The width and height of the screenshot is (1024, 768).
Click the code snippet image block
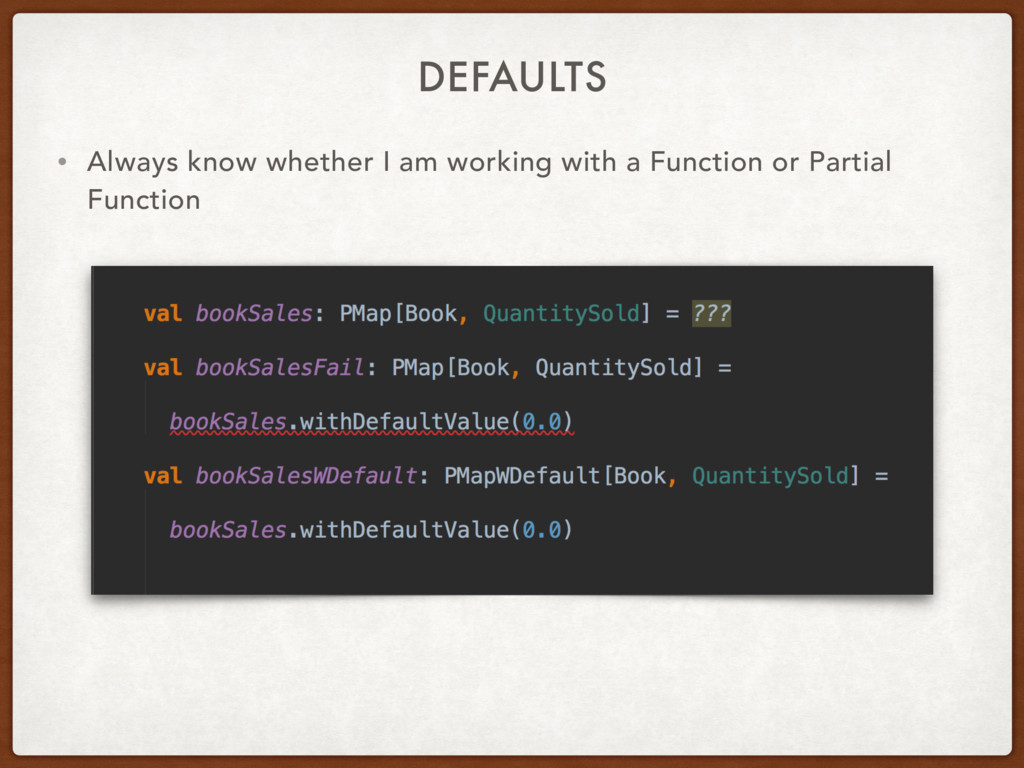pyautogui.click(x=512, y=430)
